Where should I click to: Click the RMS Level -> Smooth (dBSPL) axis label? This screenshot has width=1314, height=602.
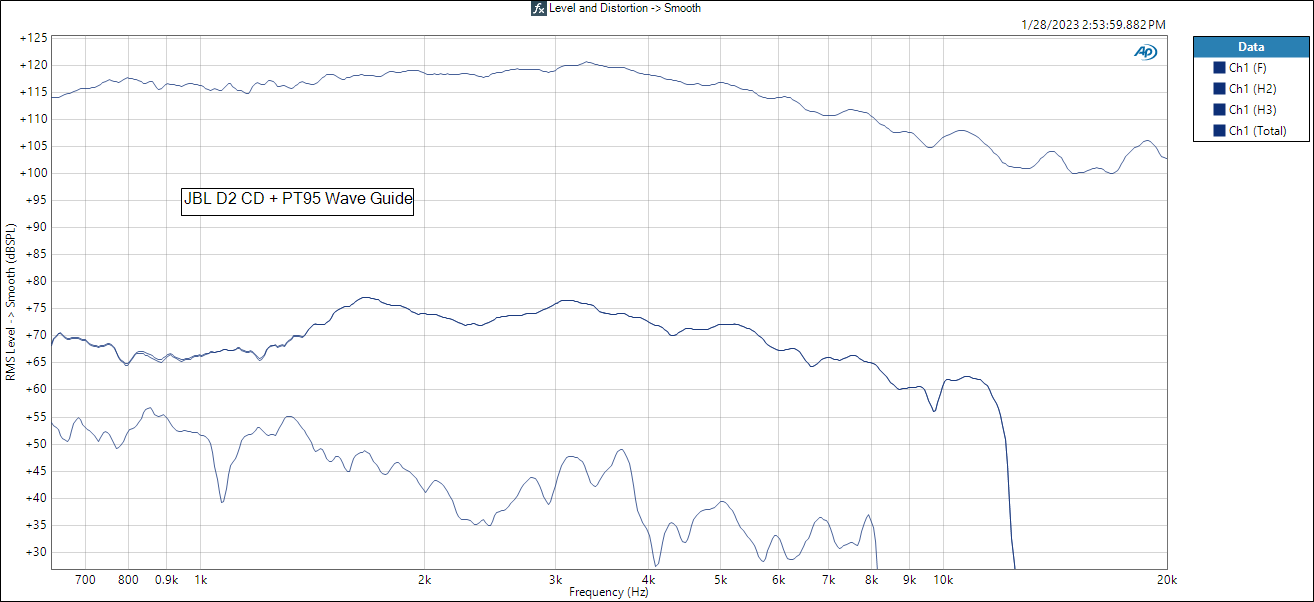(x=11, y=304)
